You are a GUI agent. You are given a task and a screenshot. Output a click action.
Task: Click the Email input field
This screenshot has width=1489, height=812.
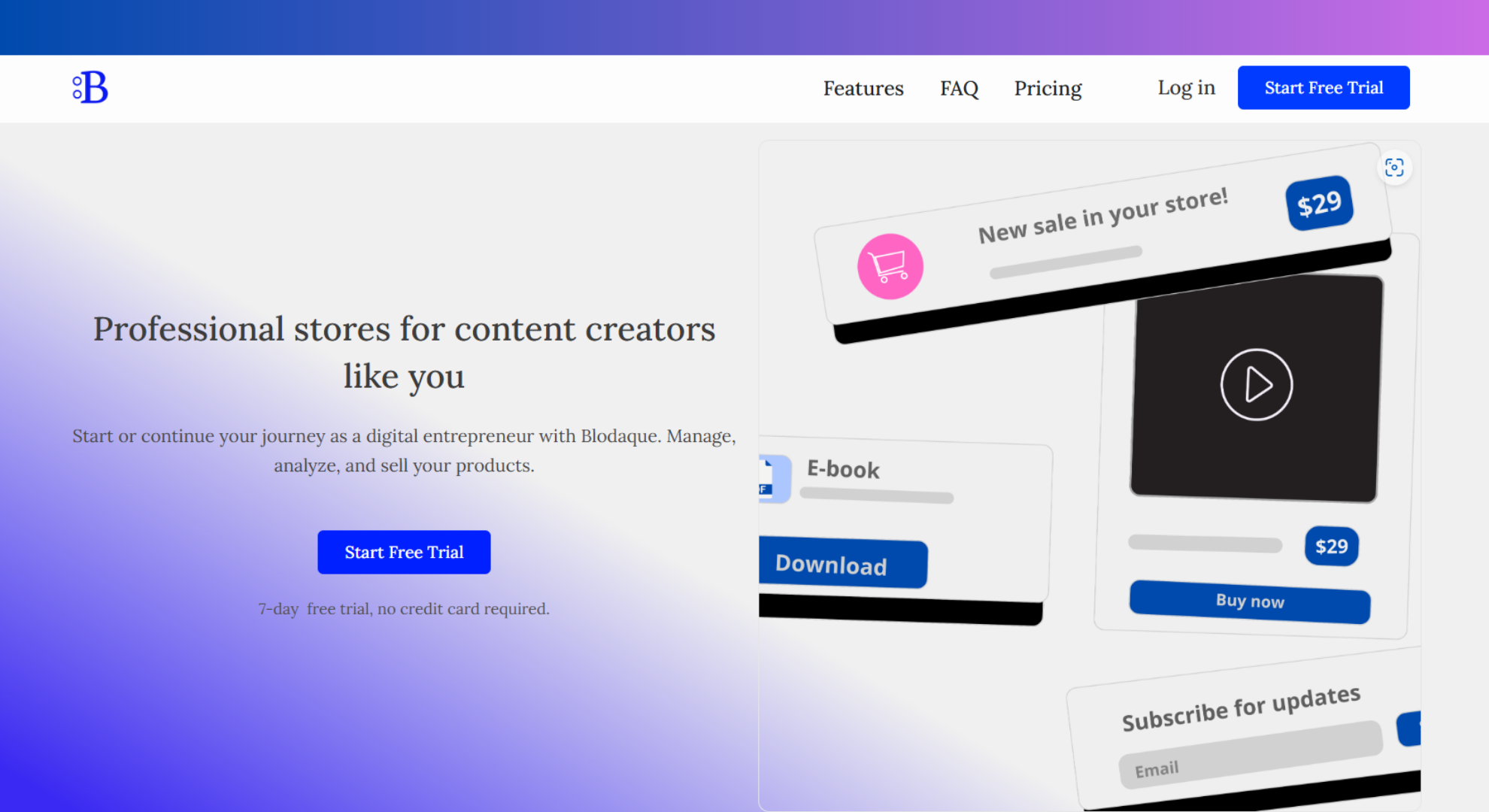(x=1251, y=755)
